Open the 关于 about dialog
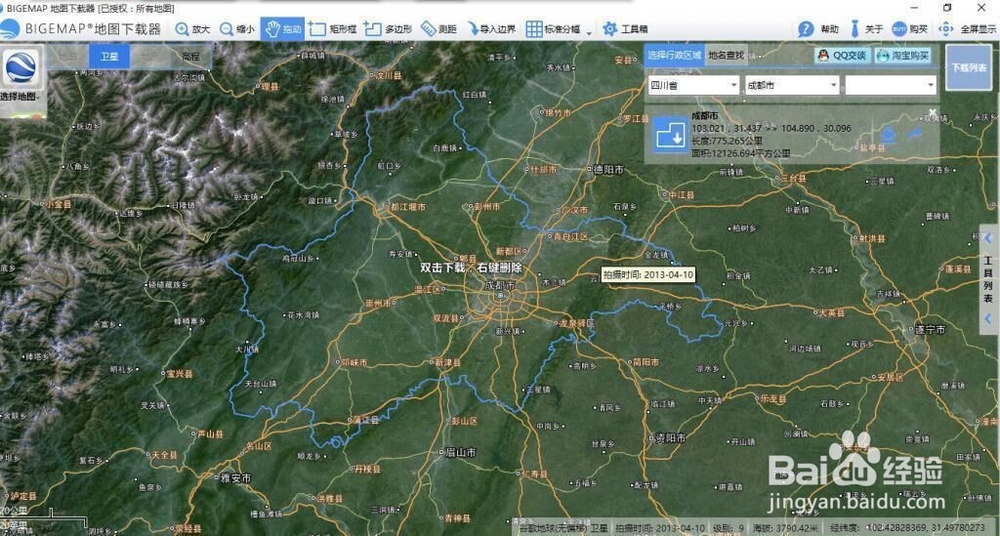 (866, 29)
